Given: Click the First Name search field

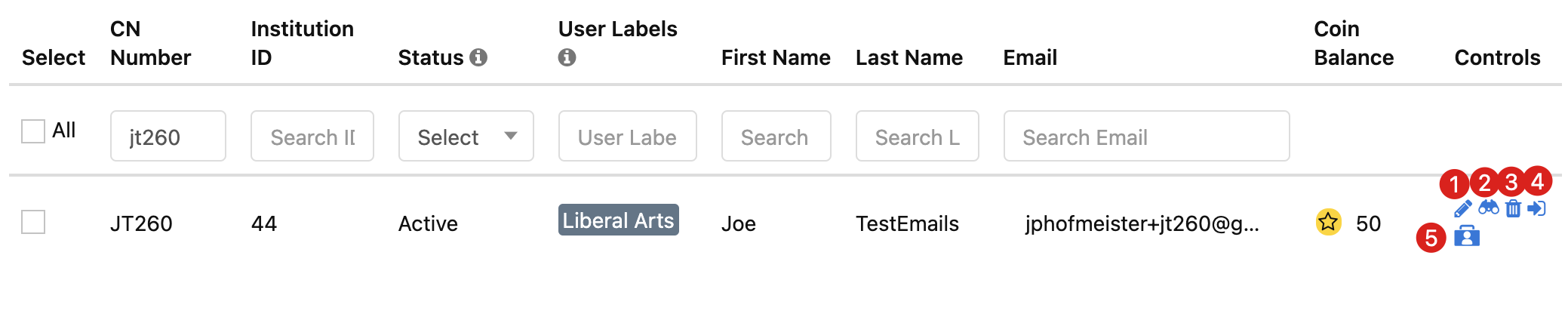Looking at the screenshot, I should [776, 136].
